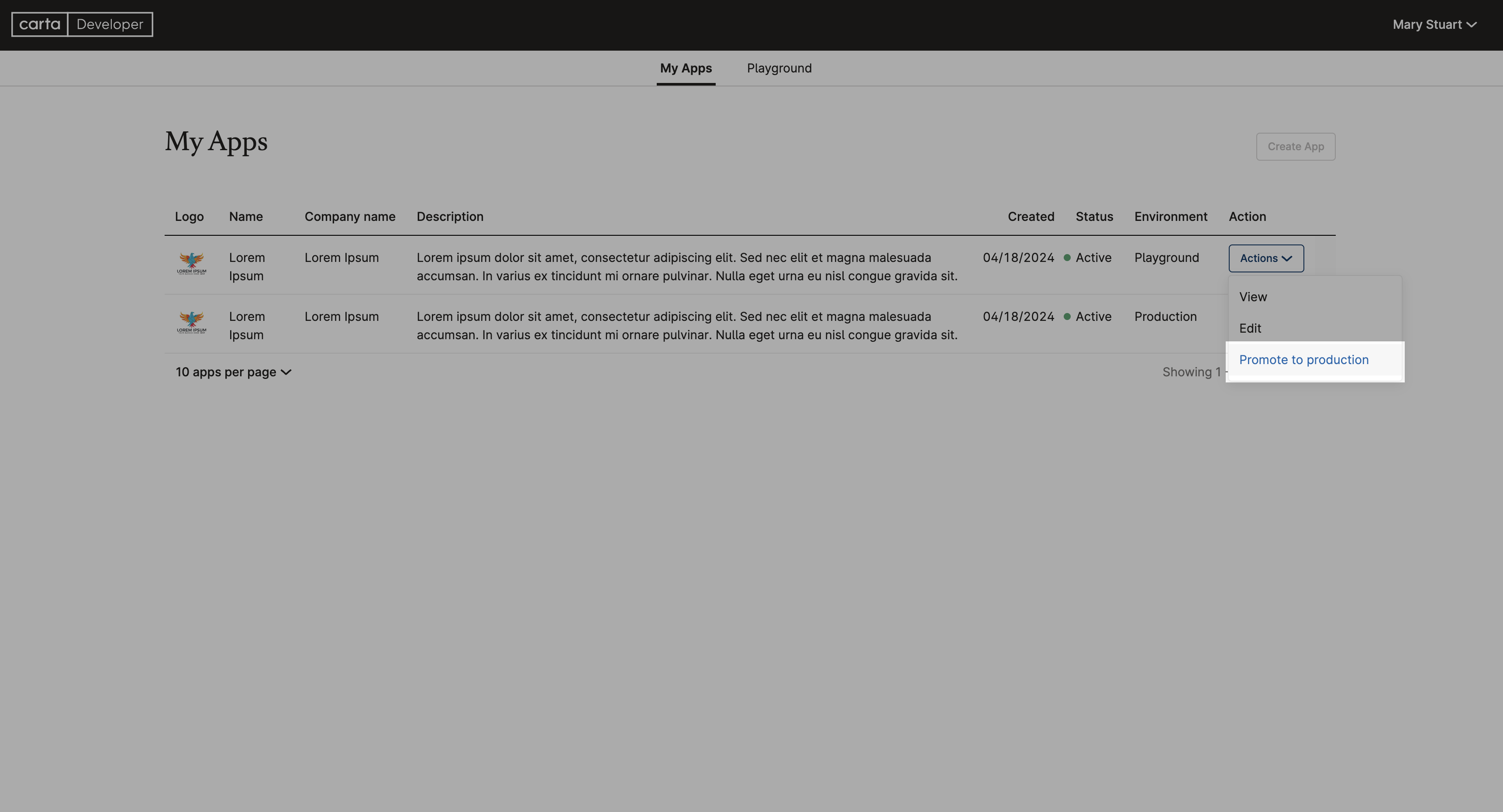
Task: Select Promote to production menu option
Action: point(1303,360)
